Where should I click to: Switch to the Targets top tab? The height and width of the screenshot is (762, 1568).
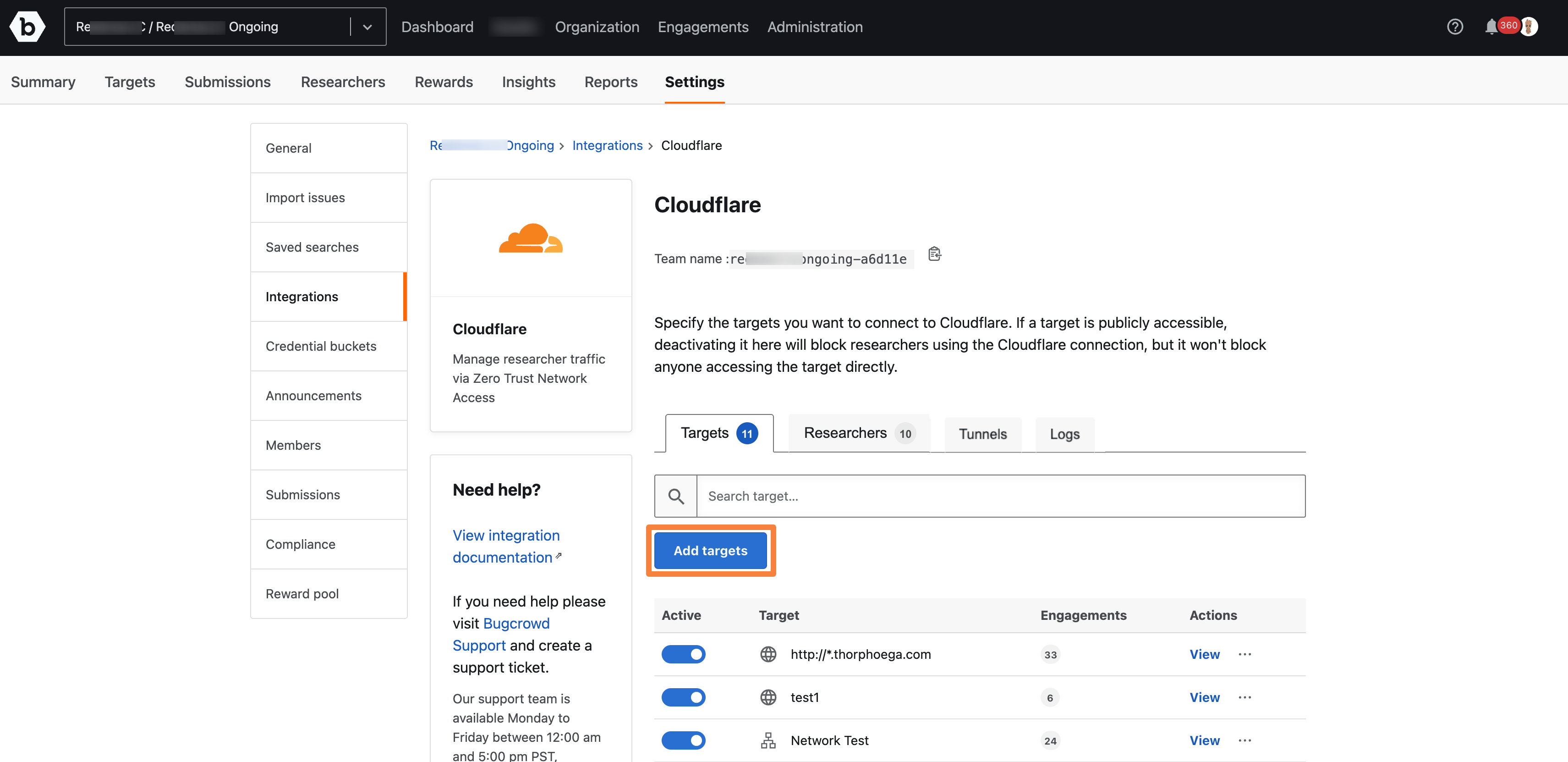pos(130,82)
